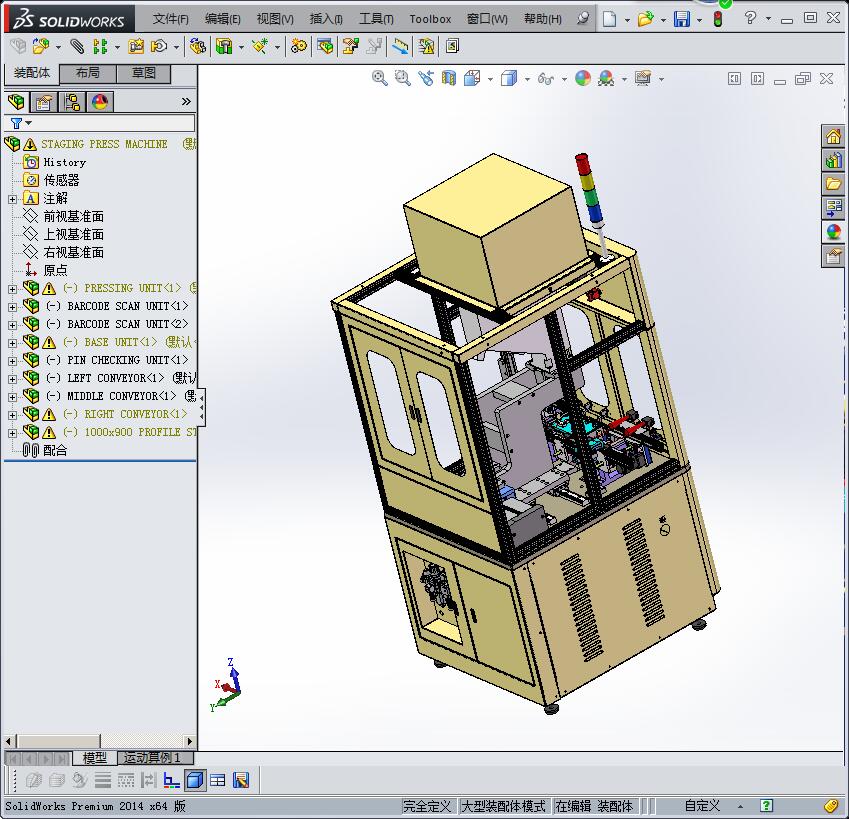Click the Zoom to Fit icon
This screenshot has height=819, width=849.
pos(380,78)
